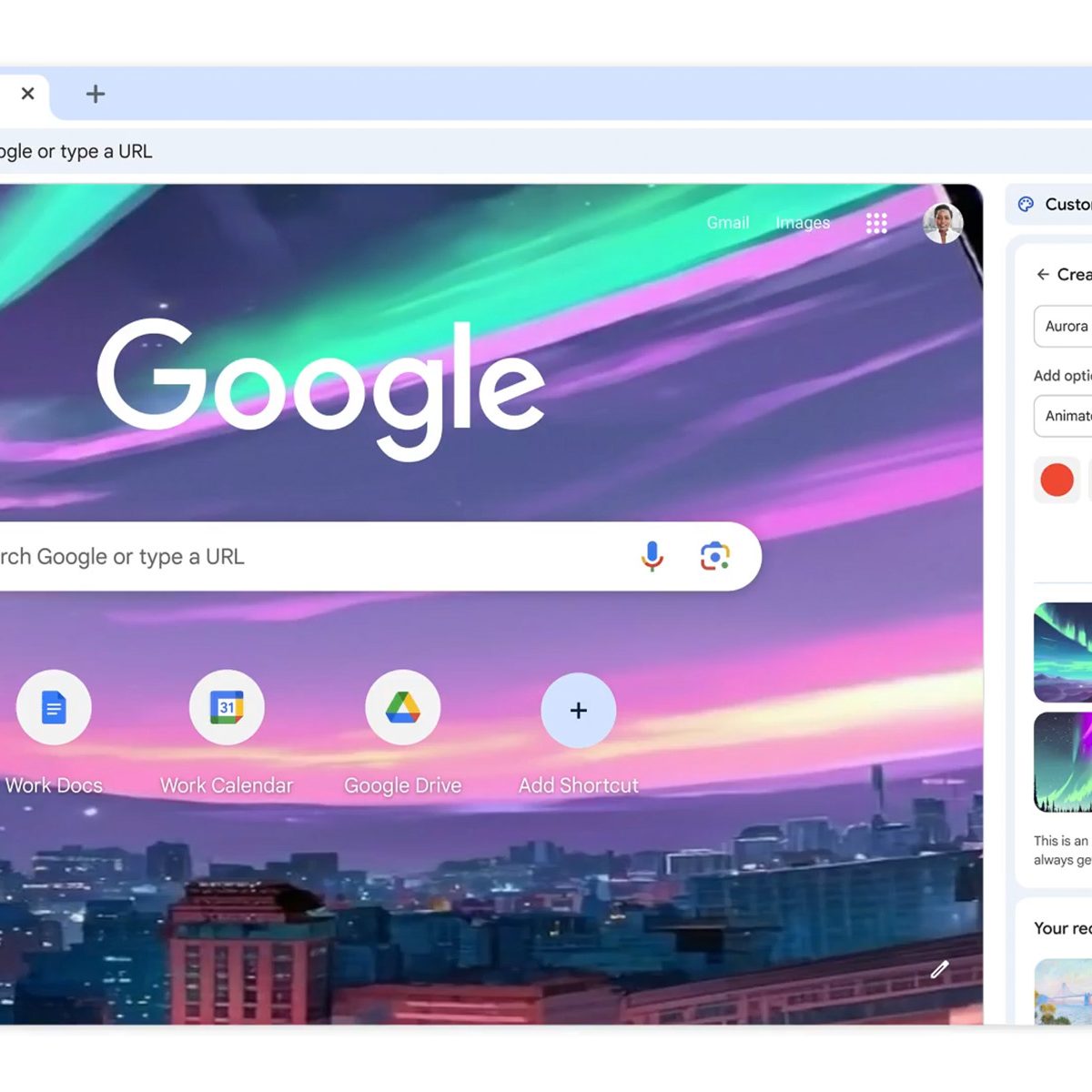Open the Google apps grid

tap(876, 223)
